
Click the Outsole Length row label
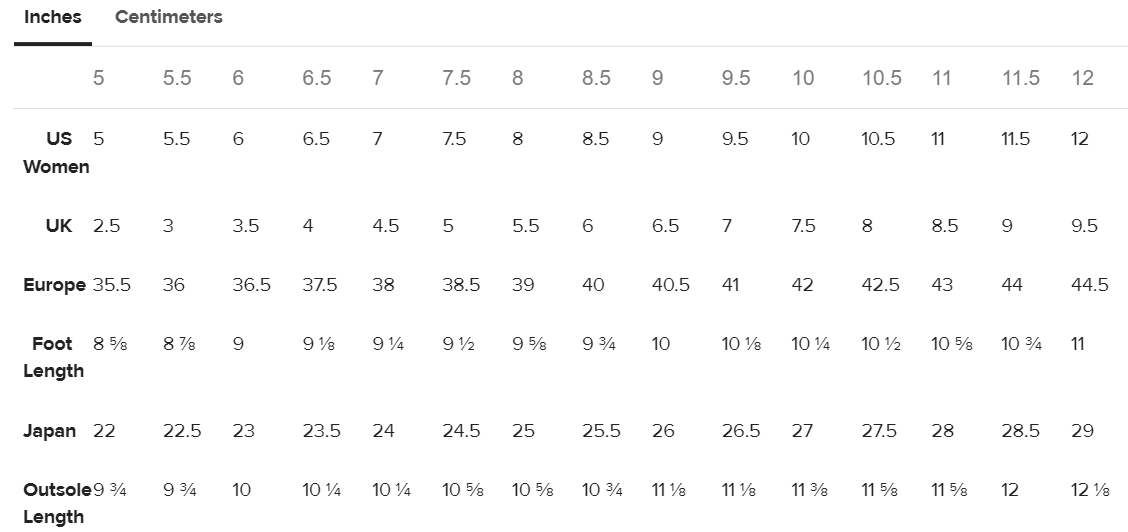56,504
